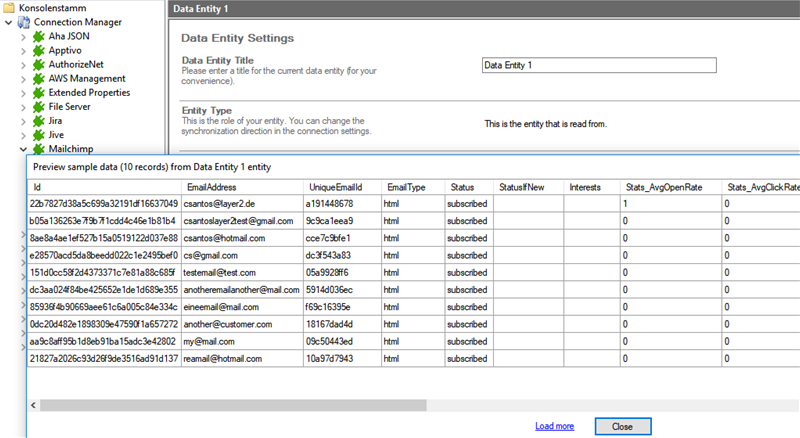Click the Data Entity Title input field
Image resolution: width=800 pixels, height=438 pixels.
(x=598, y=65)
